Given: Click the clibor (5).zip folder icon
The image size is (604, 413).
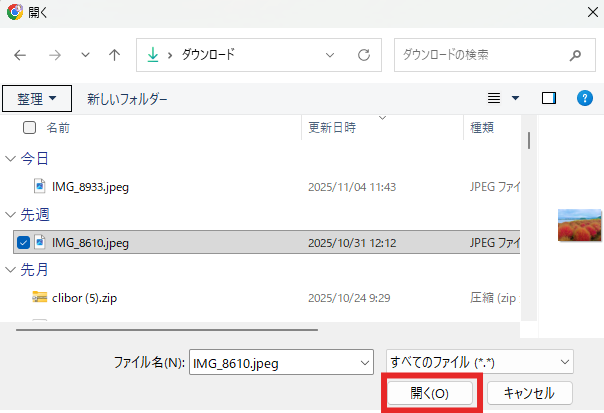Looking at the screenshot, I should 40,297.
